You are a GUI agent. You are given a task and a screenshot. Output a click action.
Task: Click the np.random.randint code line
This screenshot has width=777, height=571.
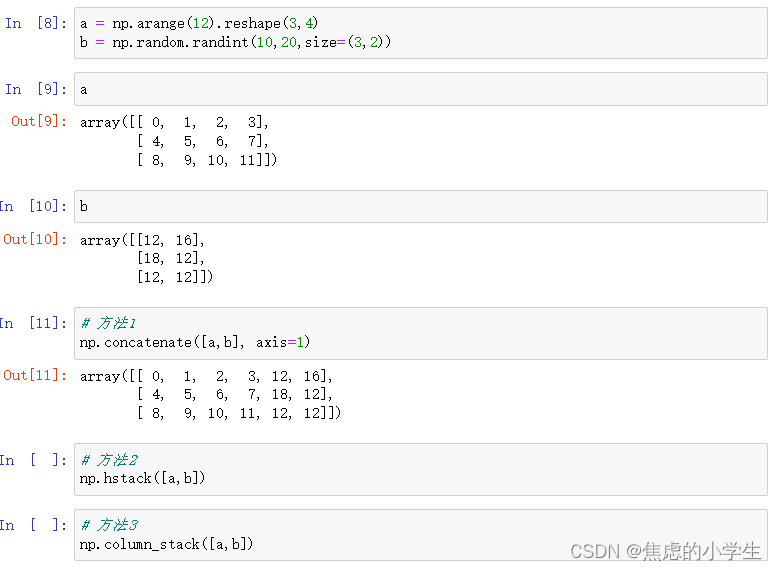[235, 42]
